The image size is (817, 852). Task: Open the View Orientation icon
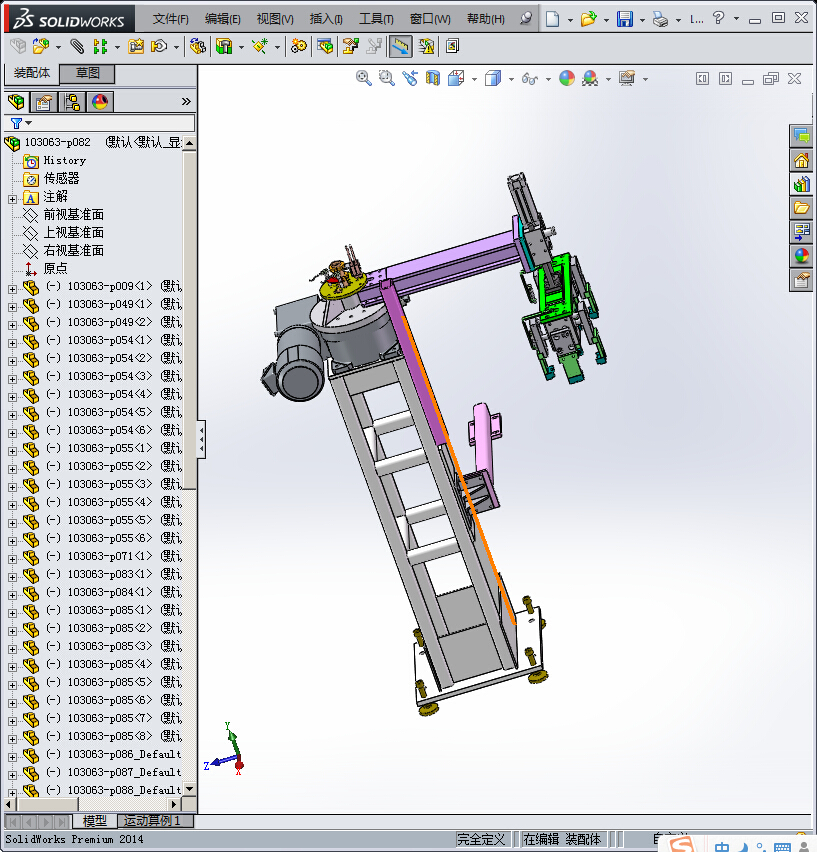[x=456, y=78]
